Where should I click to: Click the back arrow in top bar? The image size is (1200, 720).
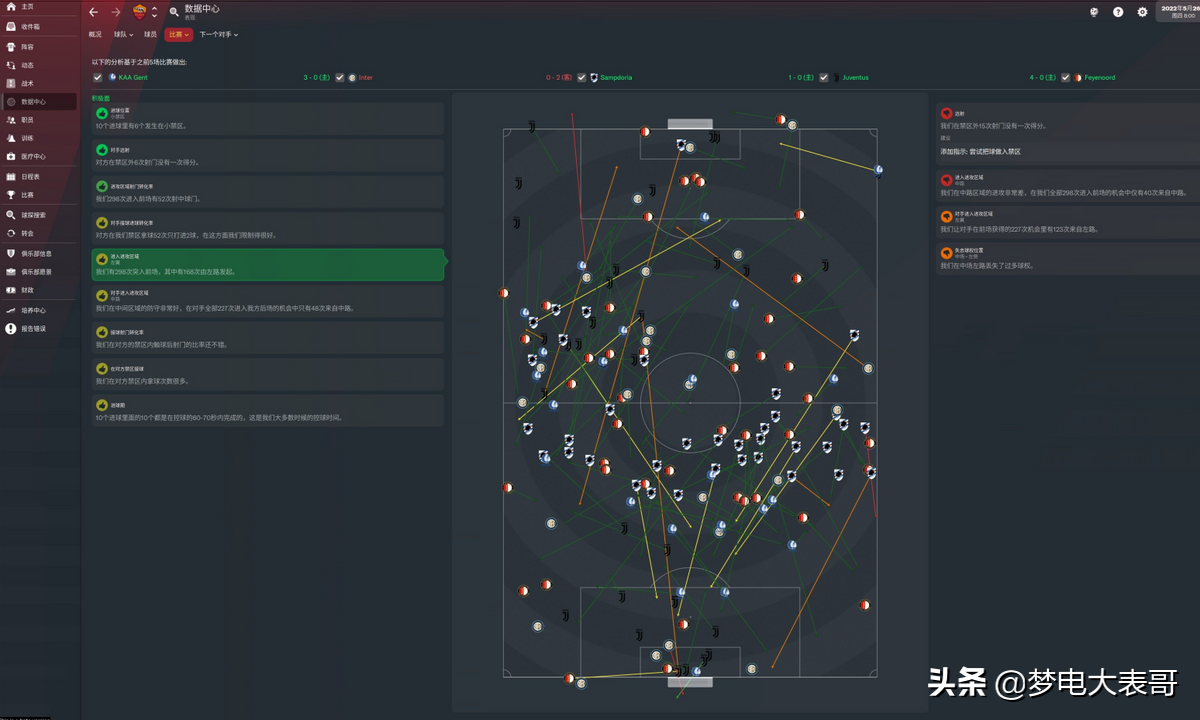coord(94,12)
